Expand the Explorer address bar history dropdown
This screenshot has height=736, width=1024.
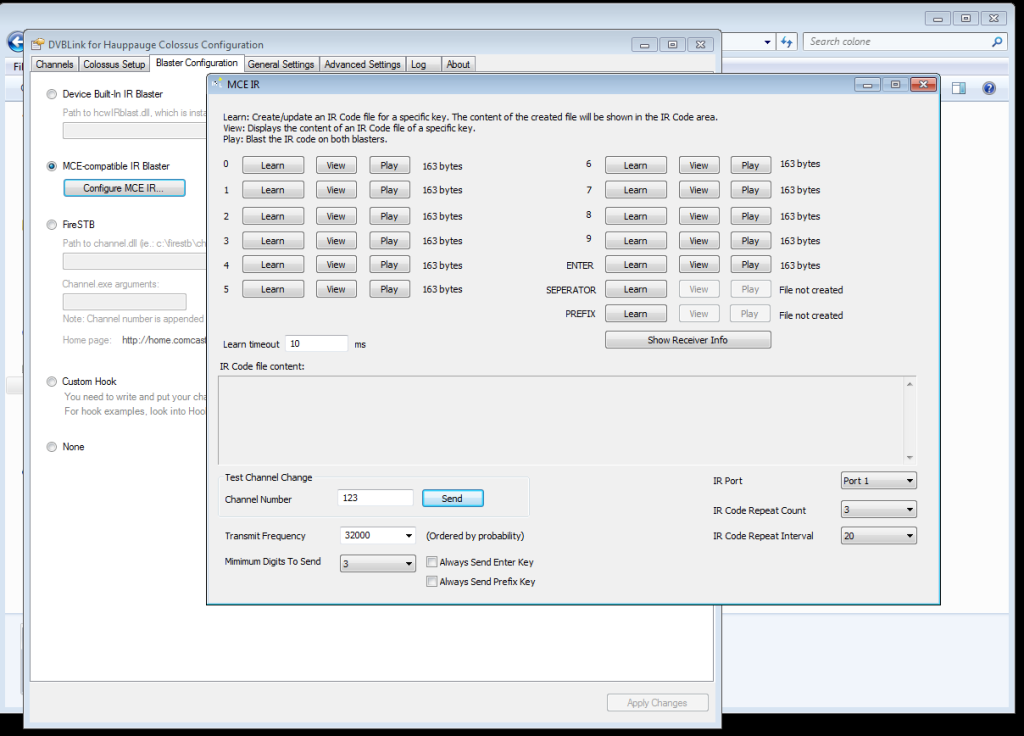(x=767, y=42)
